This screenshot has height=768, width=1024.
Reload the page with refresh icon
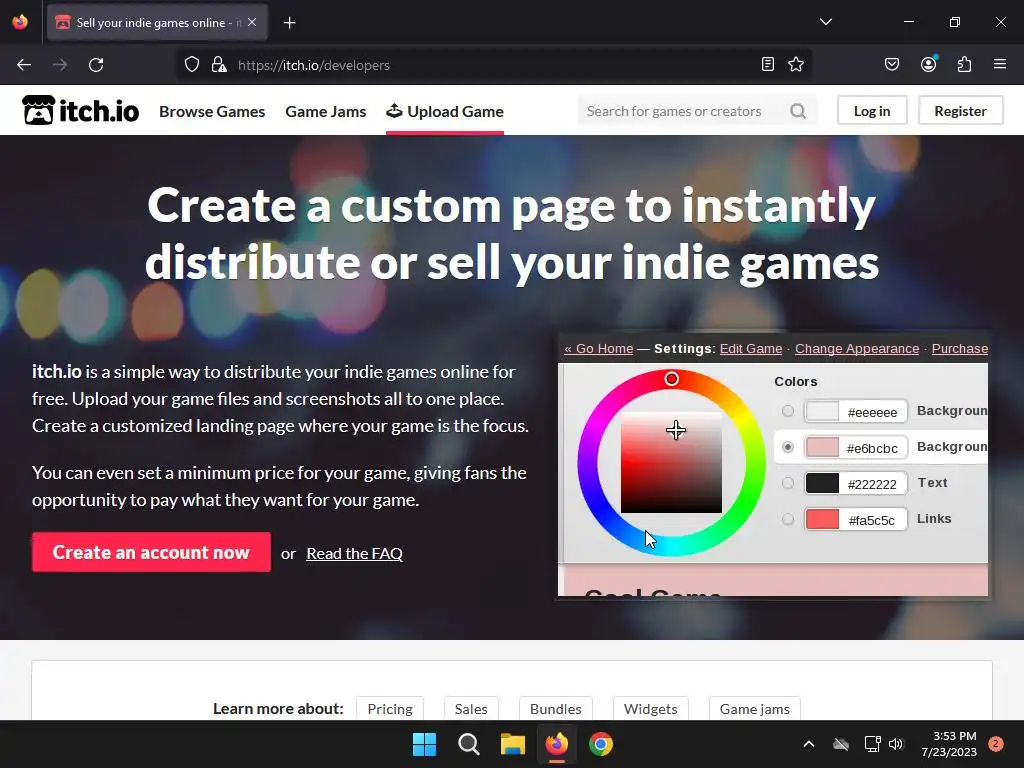click(x=96, y=65)
